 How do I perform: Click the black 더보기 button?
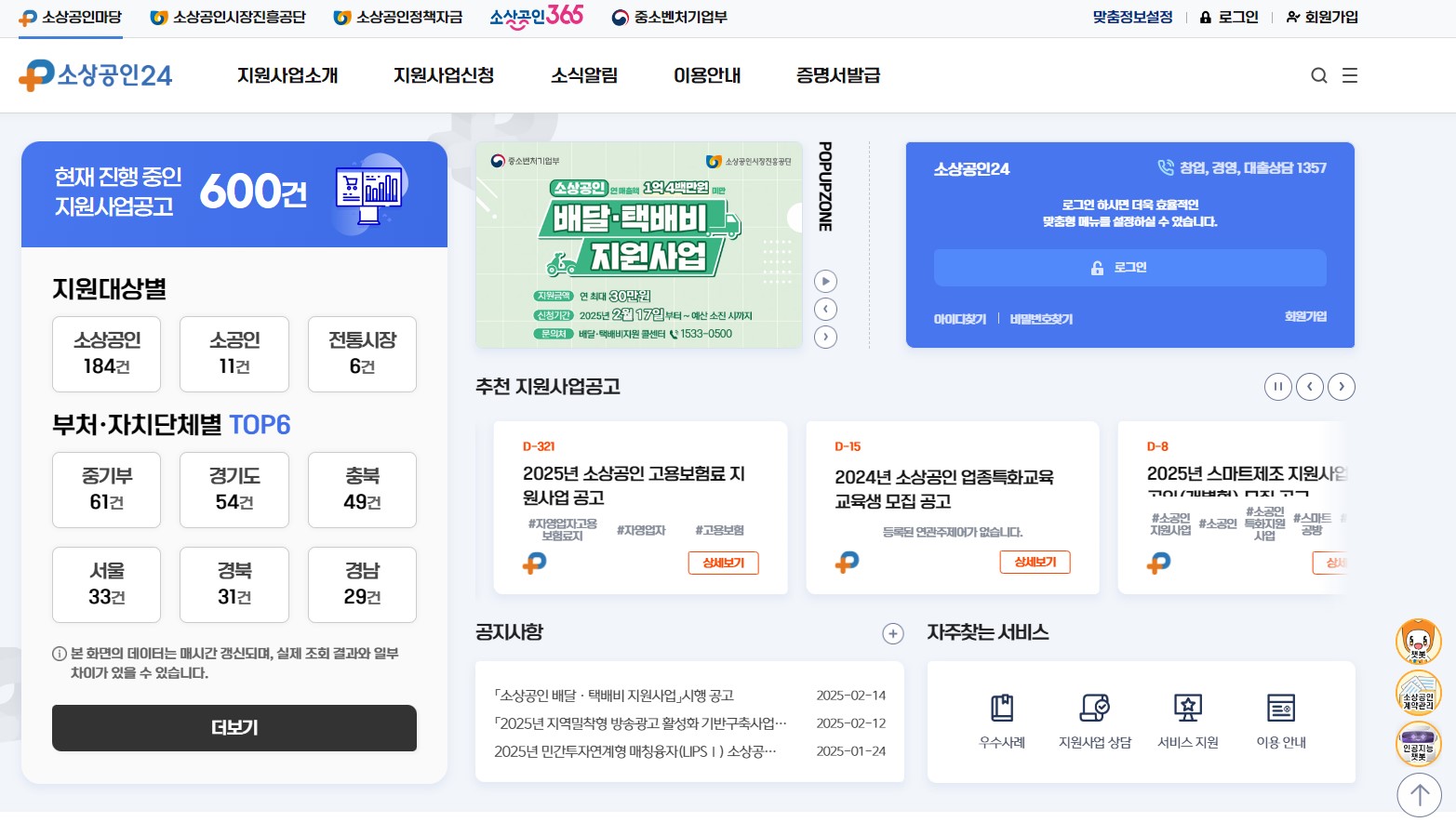tap(234, 728)
